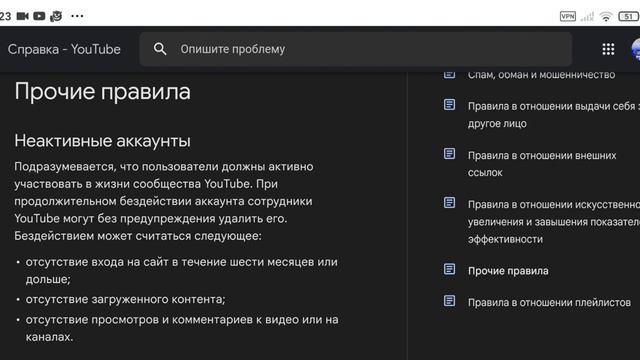Open article on artificial metrics inflation
Viewport: 640px width, 360px height.
point(553,222)
